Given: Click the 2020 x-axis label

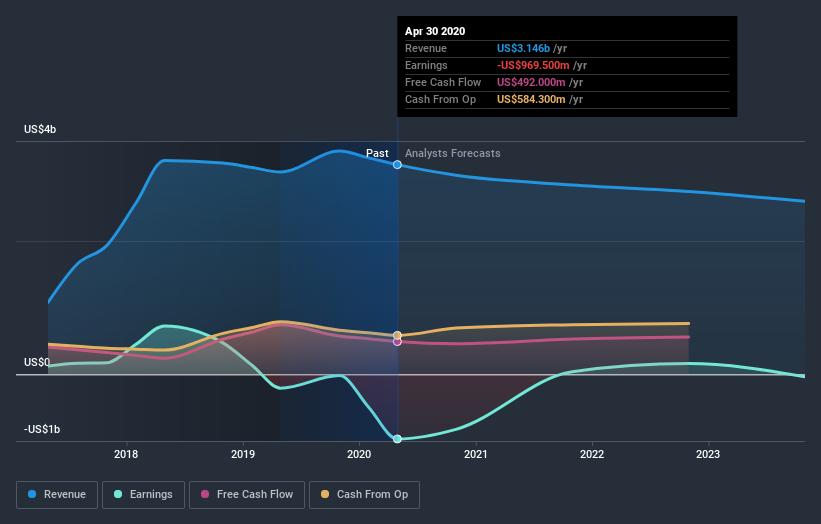Looking at the screenshot, I should (x=359, y=454).
